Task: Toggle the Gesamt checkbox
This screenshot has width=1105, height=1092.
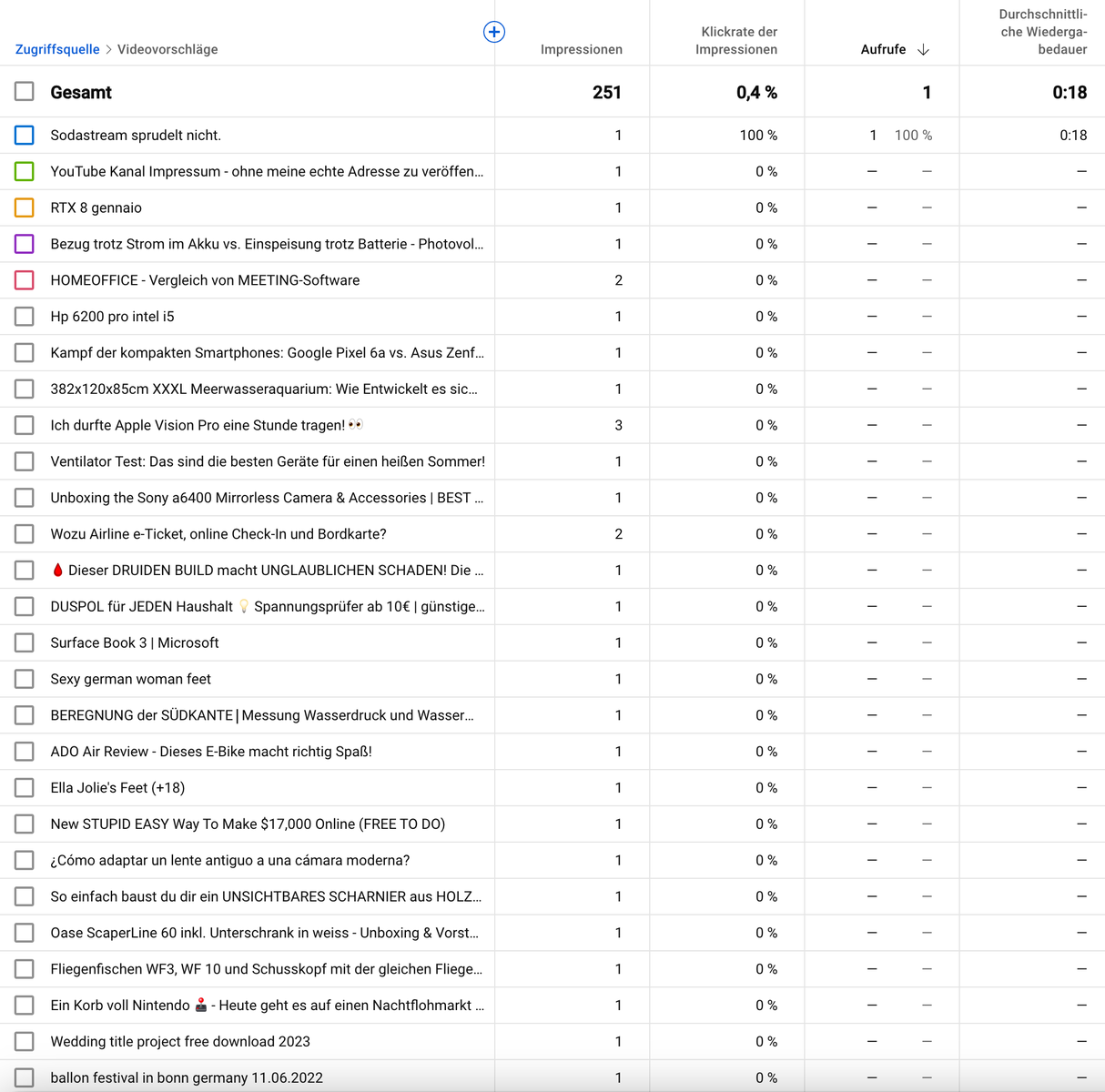Action: [x=25, y=92]
